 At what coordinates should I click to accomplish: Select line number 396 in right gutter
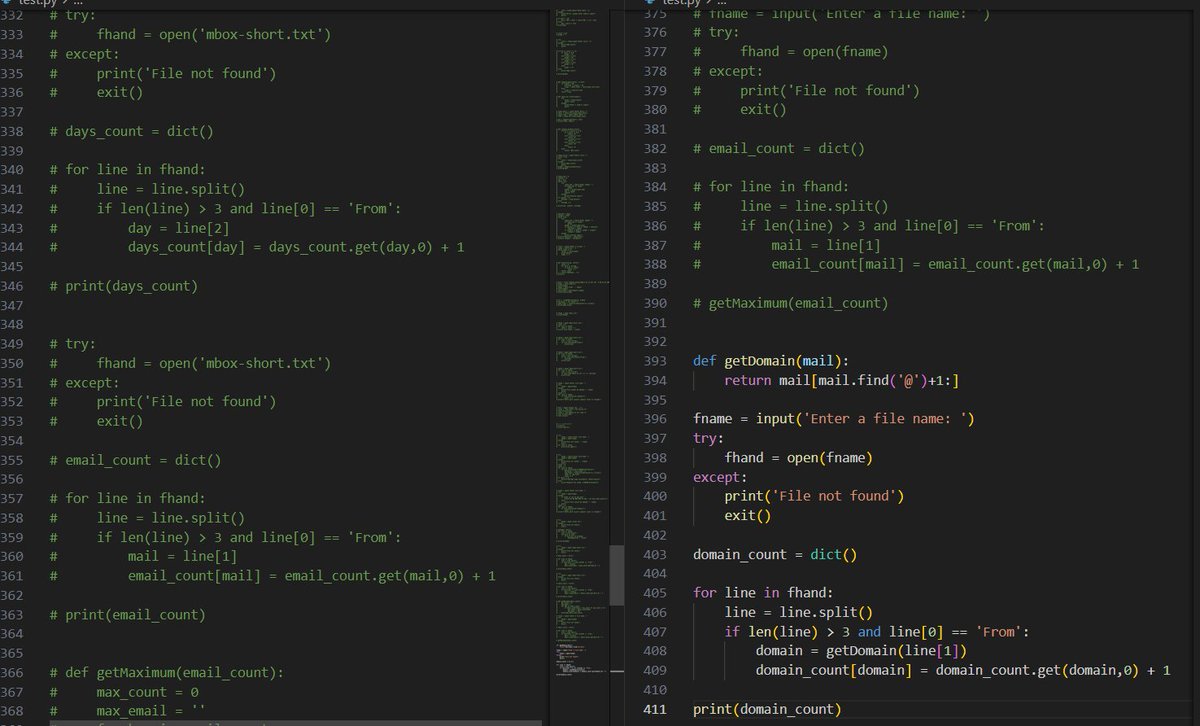(655, 419)
